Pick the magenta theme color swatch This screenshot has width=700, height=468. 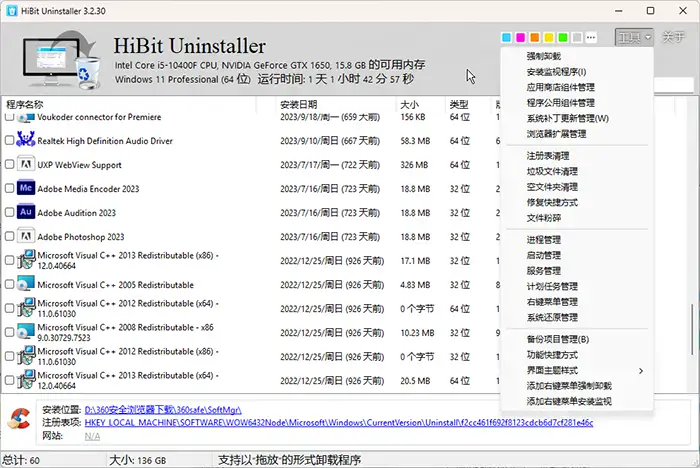(x=521, y=38)
